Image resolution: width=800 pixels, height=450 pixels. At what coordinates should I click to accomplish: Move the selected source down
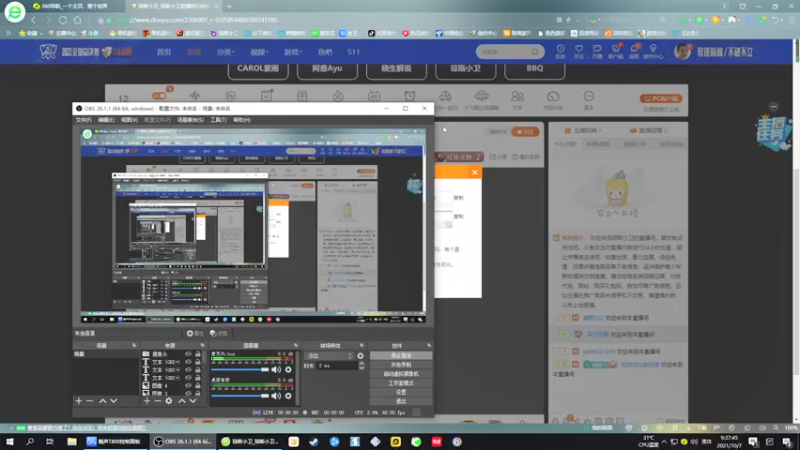click(x=193, y=401)
